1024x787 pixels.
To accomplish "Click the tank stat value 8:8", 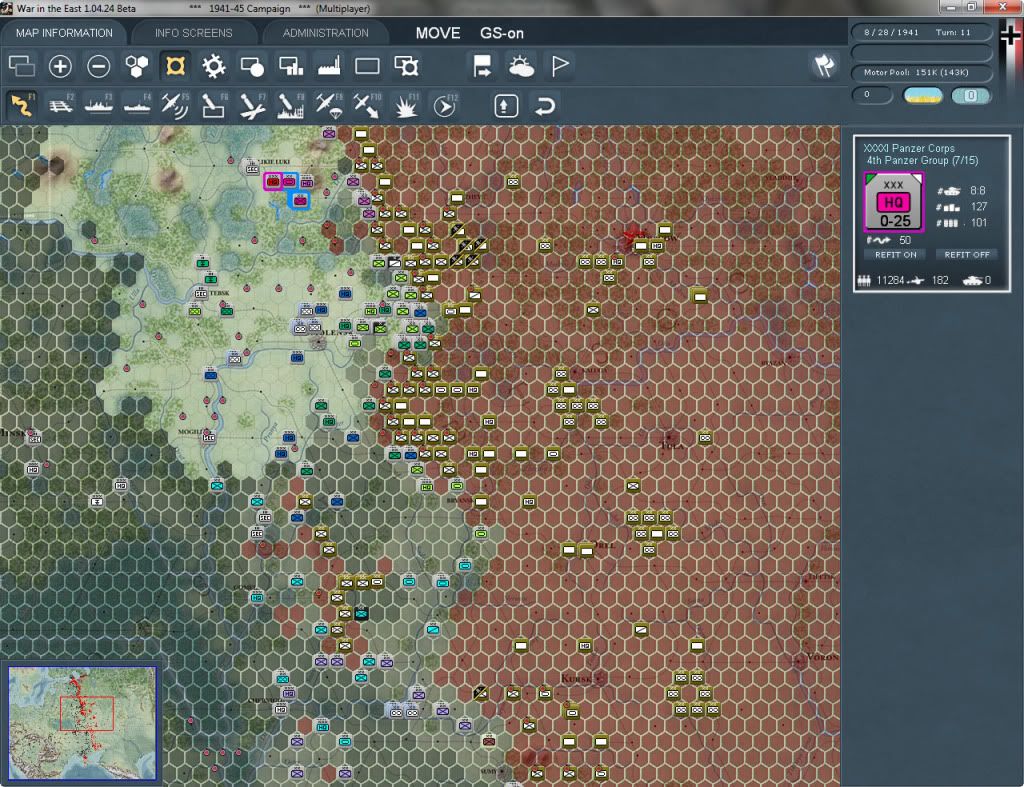I will tap(978, 191).
